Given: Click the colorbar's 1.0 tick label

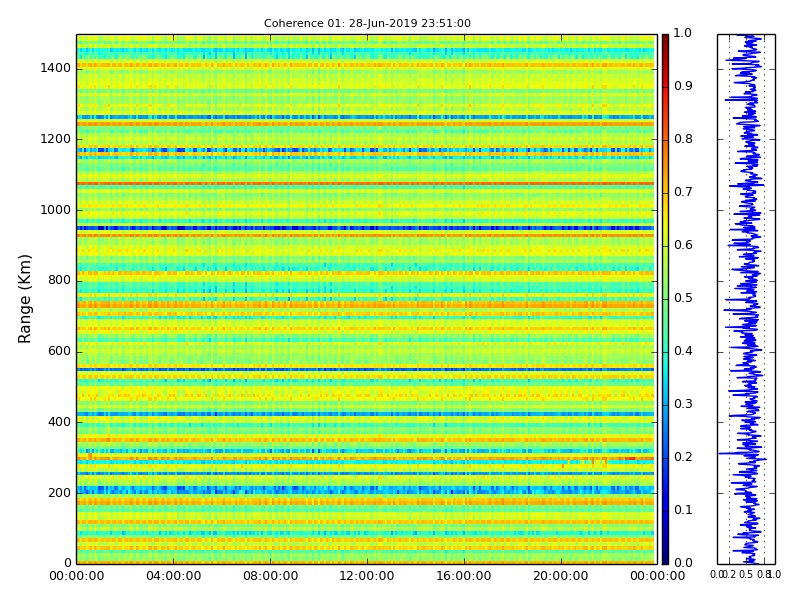Looking at the screenshot, I should pyautogui.click(x=683, y=33).
